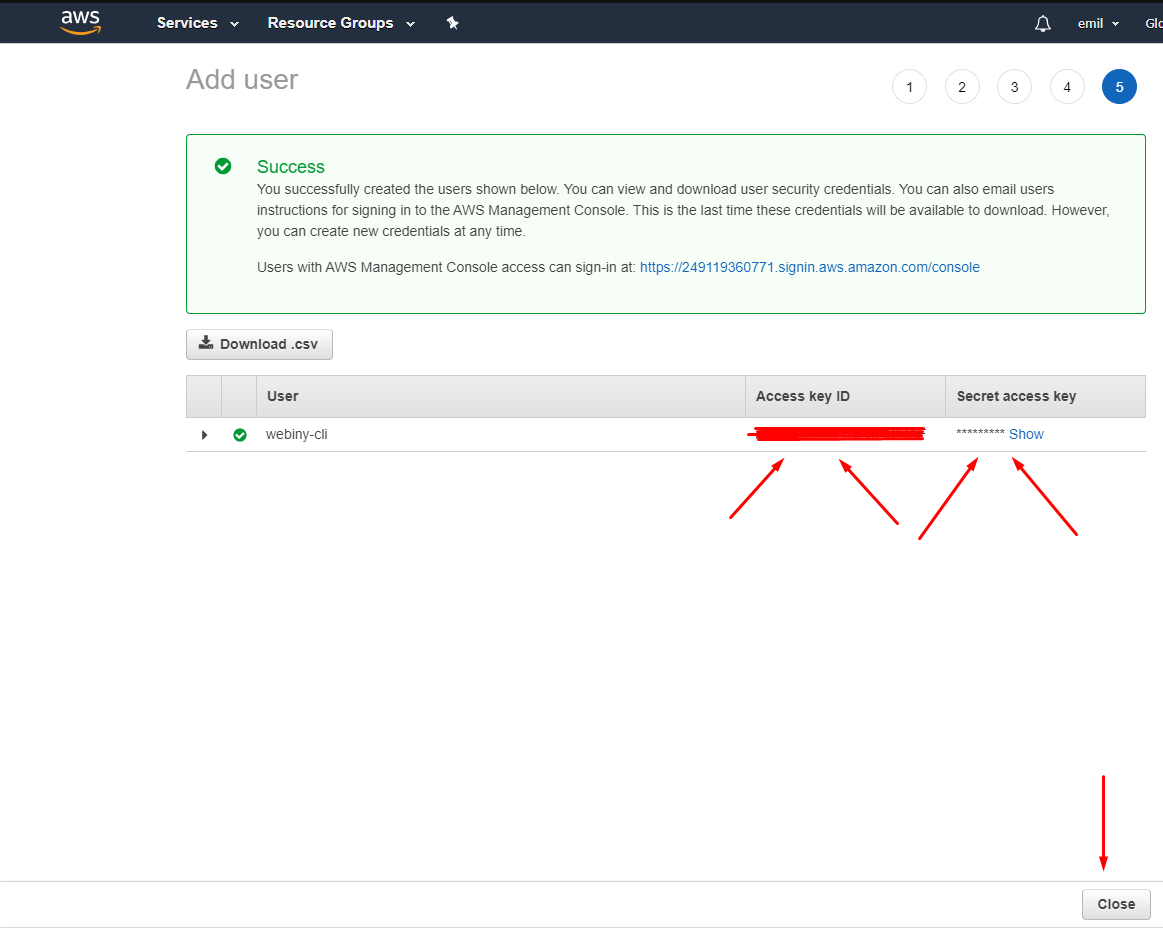Expand the webiny-cli user row details
This screenshot has height=928, width=1163.
pyautogui.click(x=204, y=434)
